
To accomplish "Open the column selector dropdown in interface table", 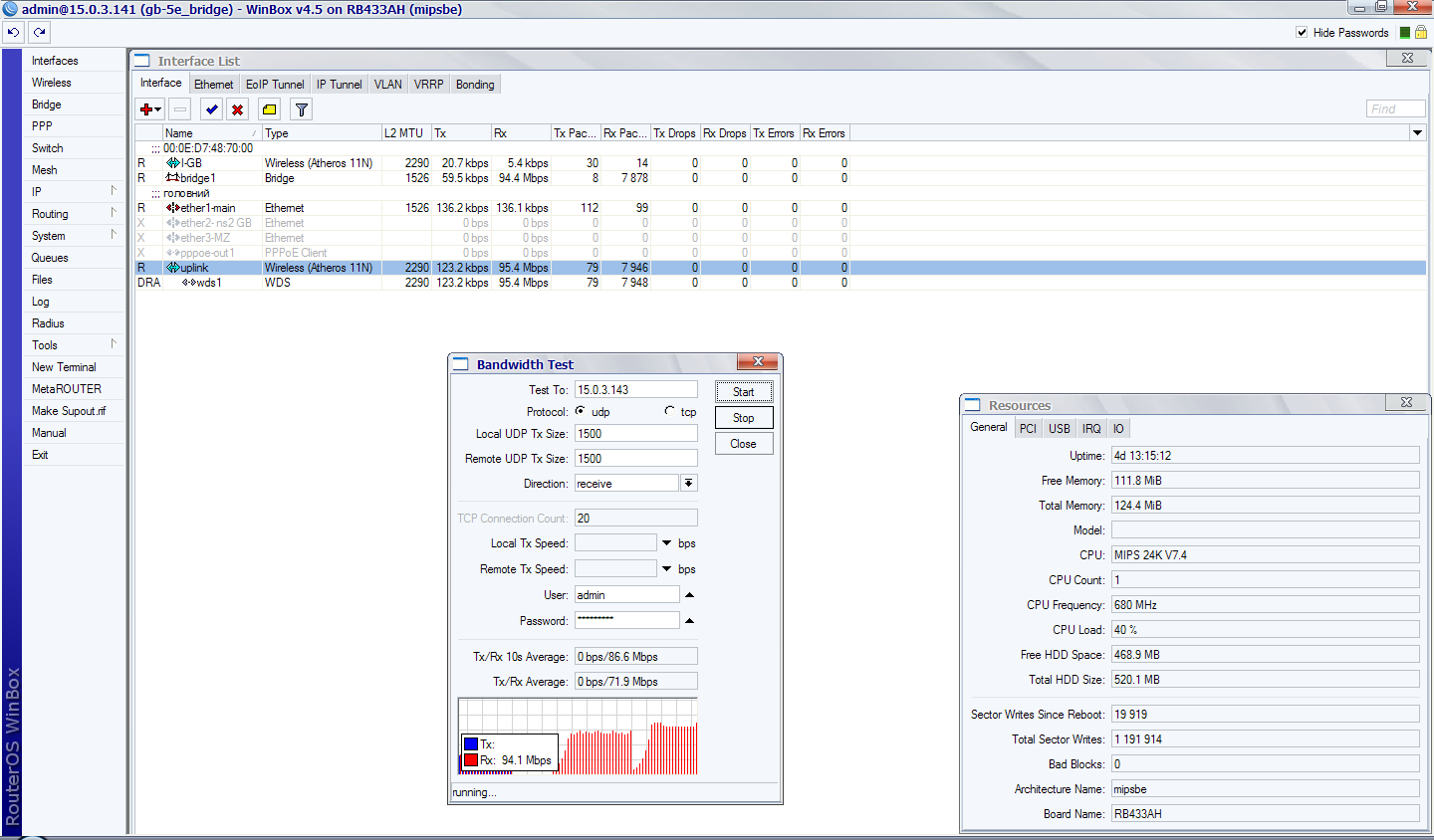I will [1417, 133].
